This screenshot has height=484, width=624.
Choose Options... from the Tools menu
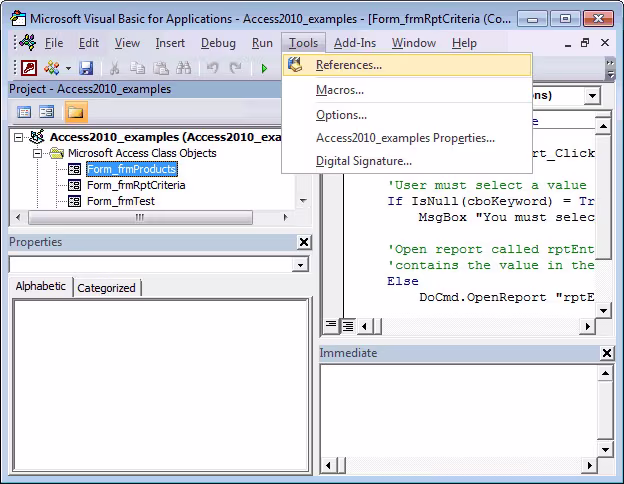pos(407,115)
